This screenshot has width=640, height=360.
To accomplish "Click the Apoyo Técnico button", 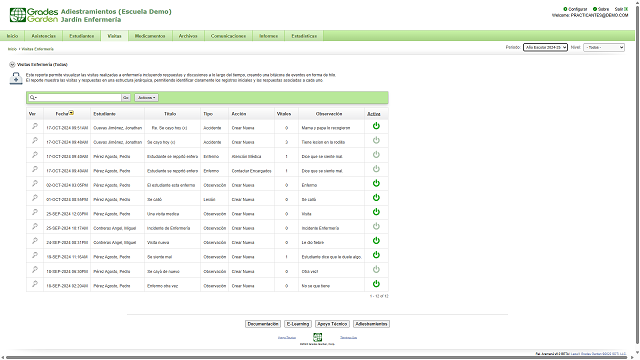I will tap(332, 324).
